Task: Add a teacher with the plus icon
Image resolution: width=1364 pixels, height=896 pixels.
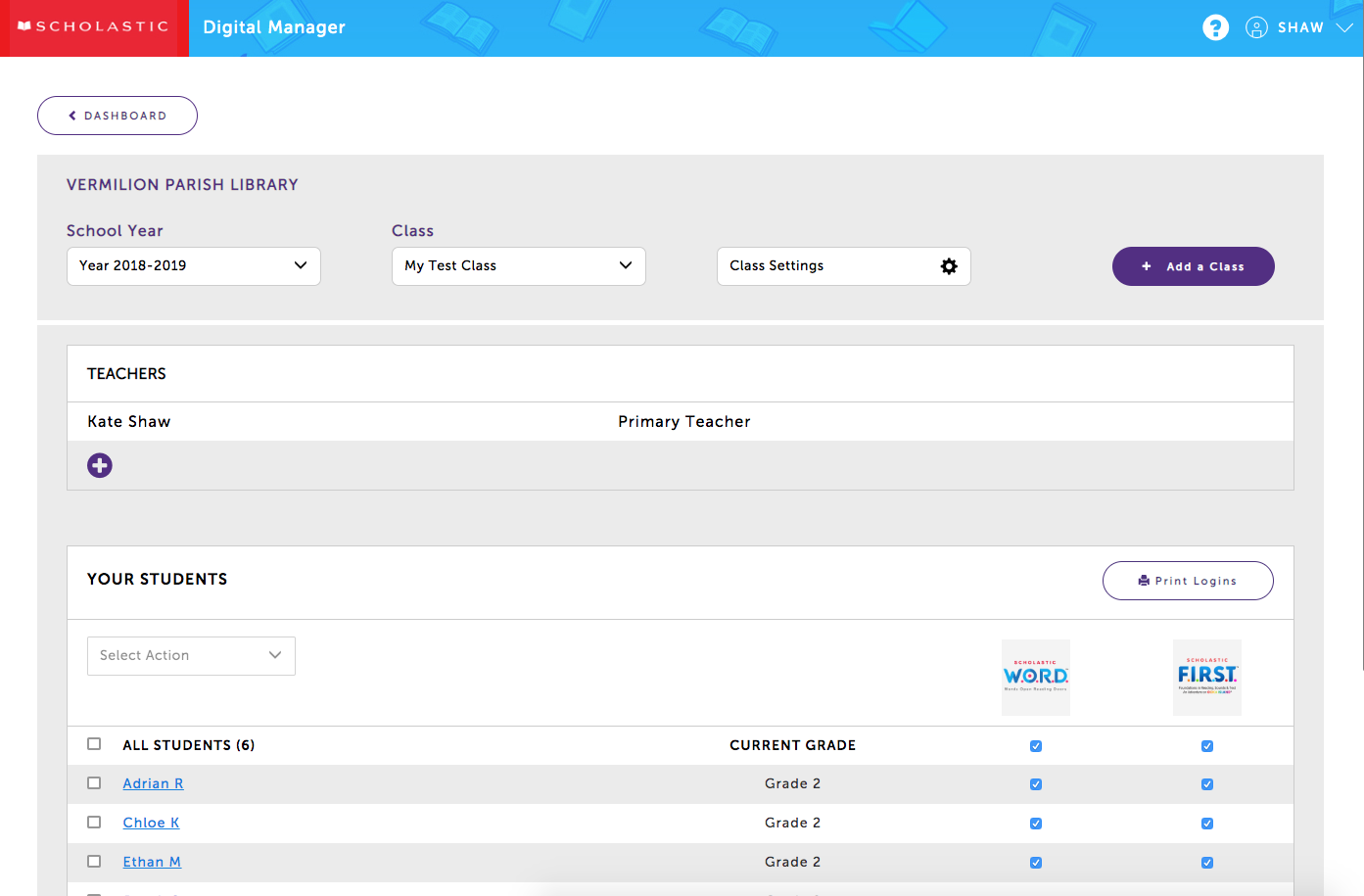Action: [x=100, y=465]
